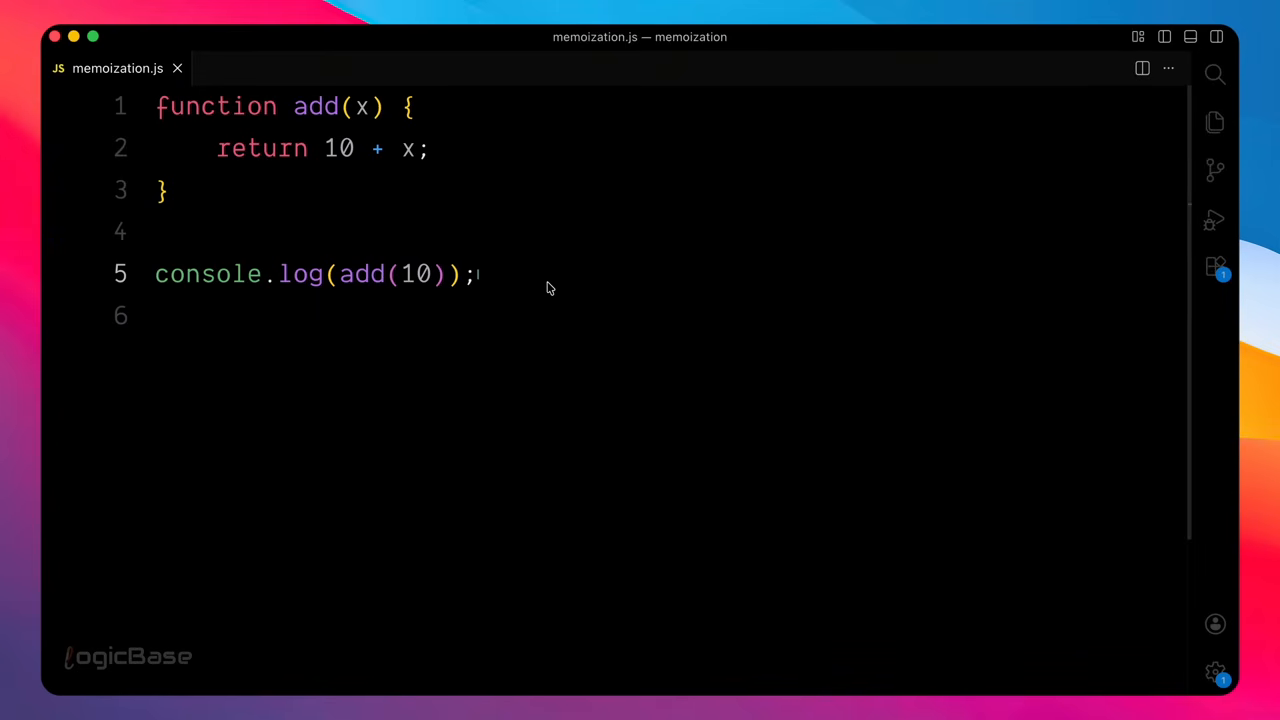Click the "add" call inside console.log
Screen dimensions: 1280x720
point(362,274)
